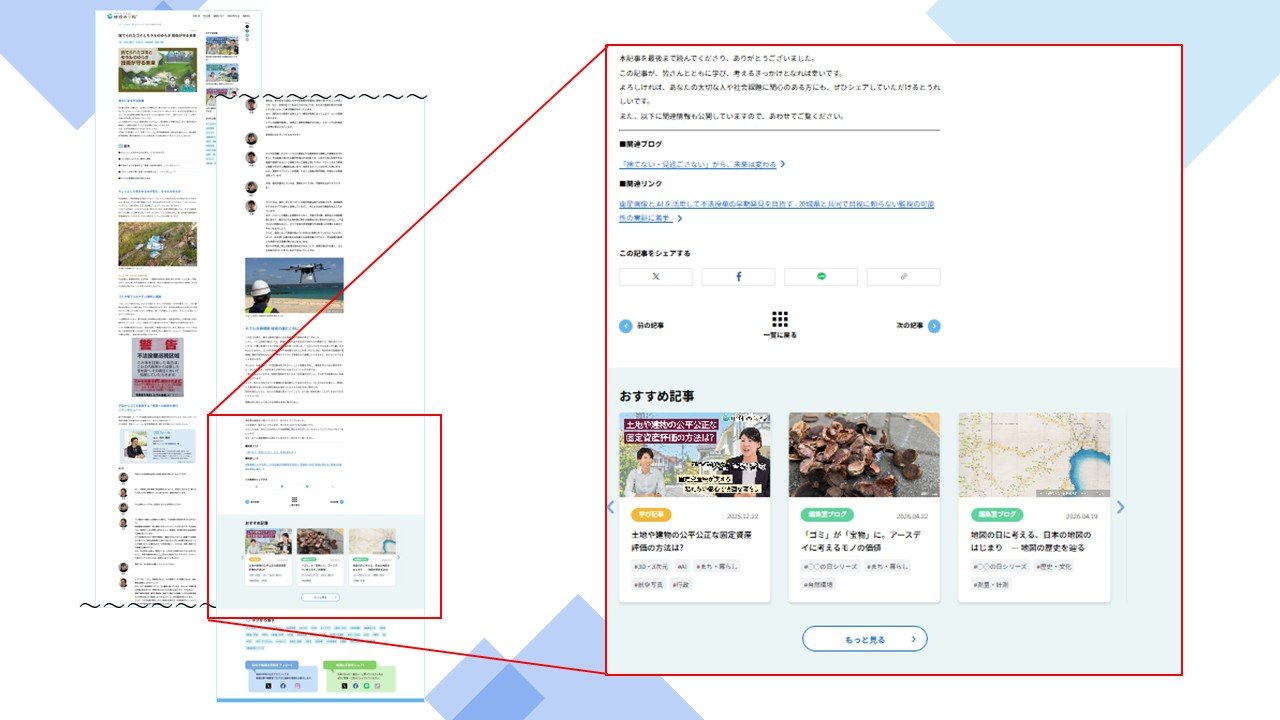Image resolution: width=1280 pixels, height=720 pixels.
Task: Click the grid icon to return to list
Action: tap(780, 320)
